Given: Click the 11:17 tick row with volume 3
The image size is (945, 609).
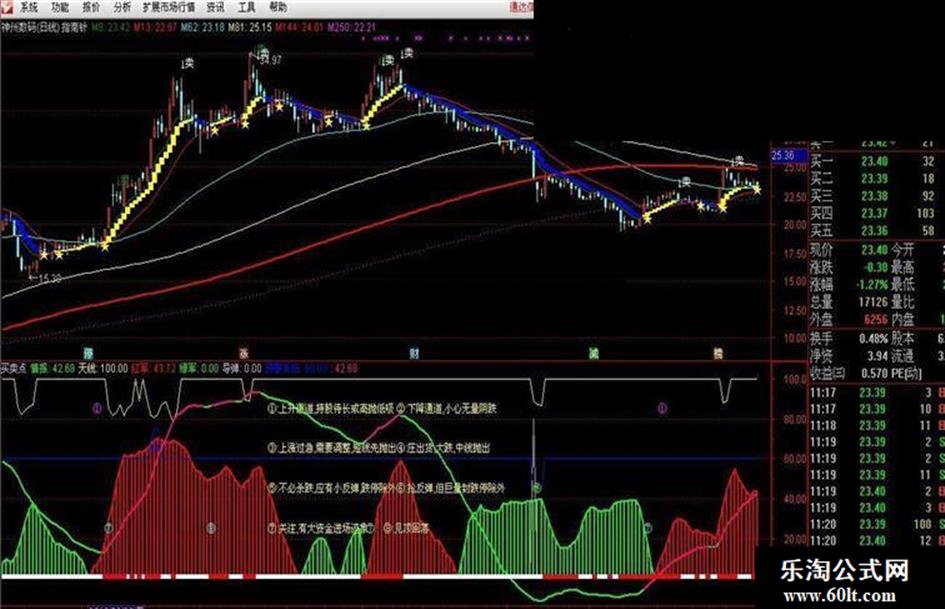Looking at the screenshot, I should click(x=876, y=393).
